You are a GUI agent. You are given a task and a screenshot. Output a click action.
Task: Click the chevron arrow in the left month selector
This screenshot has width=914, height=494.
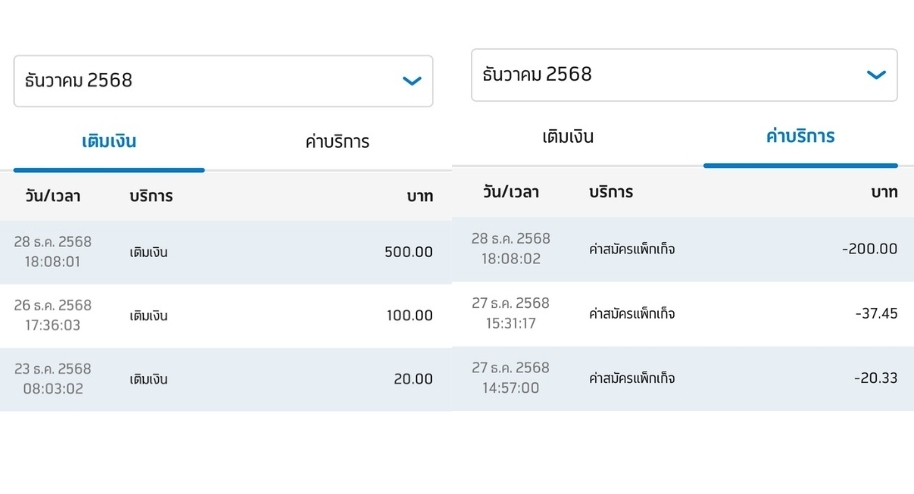(411, 81)
